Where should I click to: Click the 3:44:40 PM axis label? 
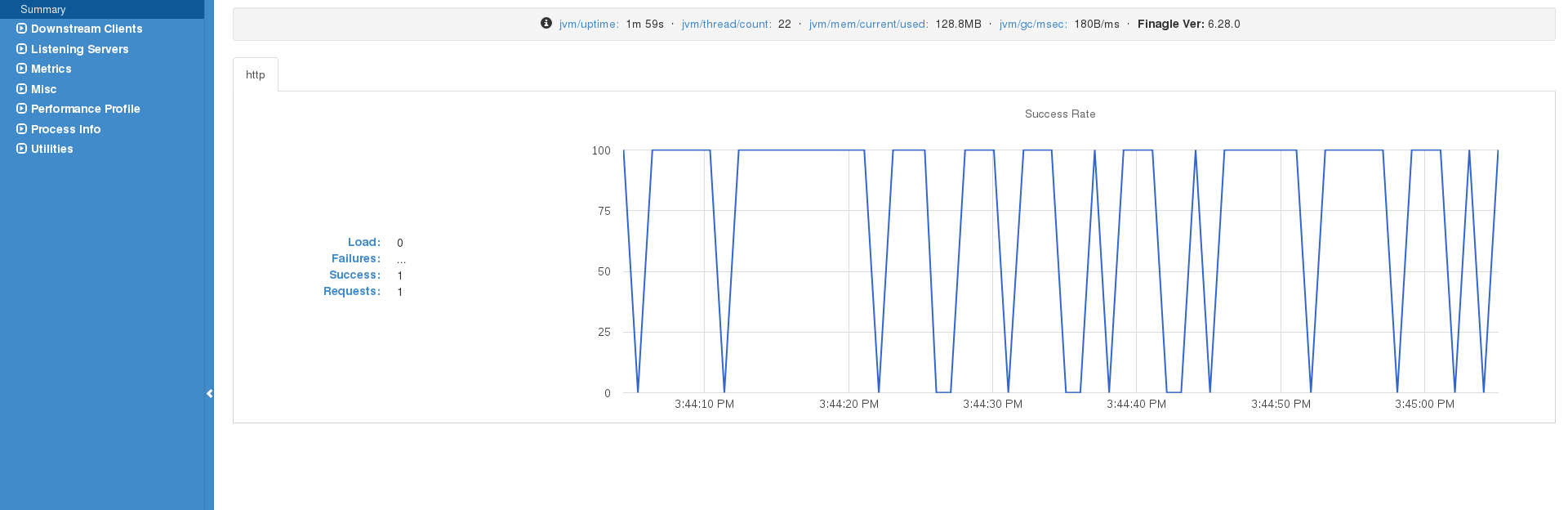click(1137, 404)
